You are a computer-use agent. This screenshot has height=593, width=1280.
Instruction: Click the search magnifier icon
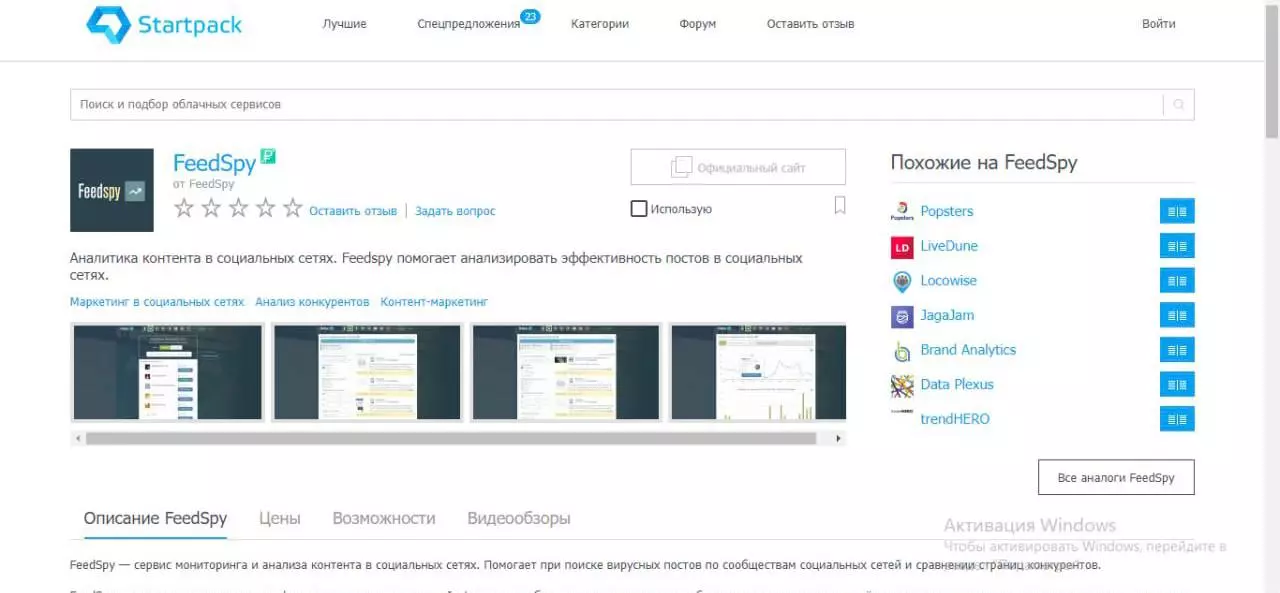click(x=1179, y=104)
